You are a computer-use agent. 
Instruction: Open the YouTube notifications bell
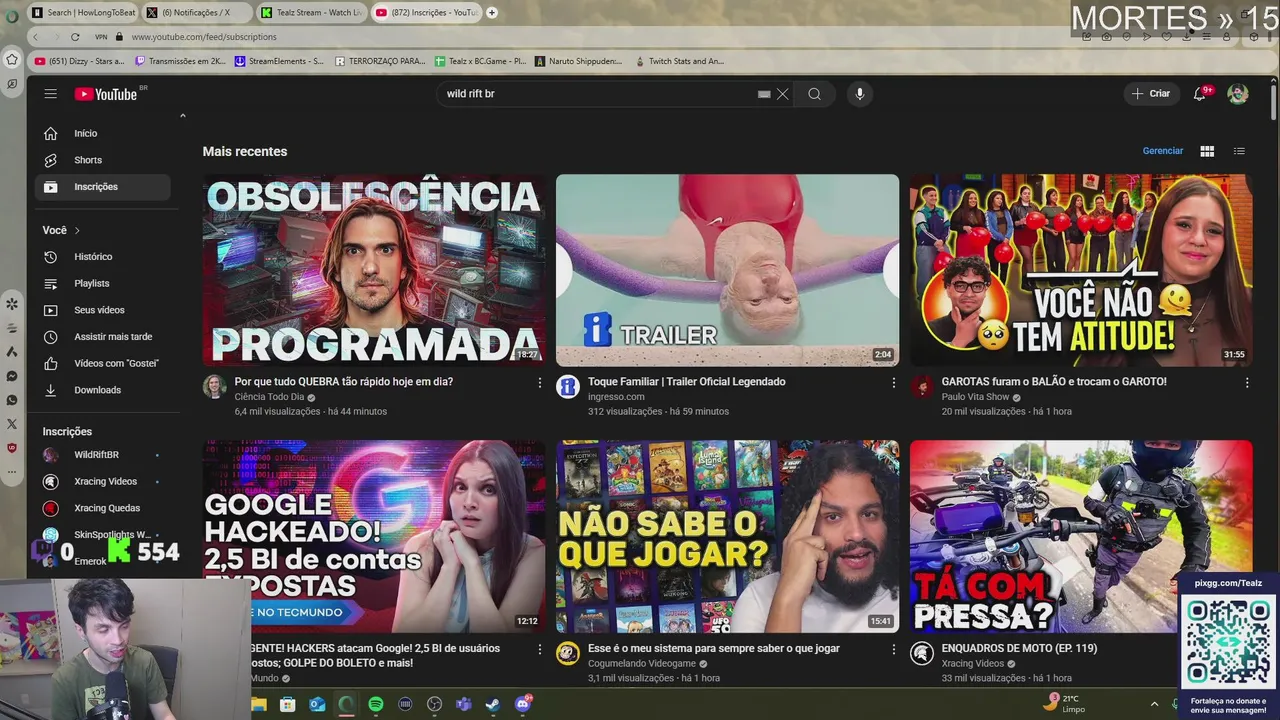click(x=1200, y=94)
